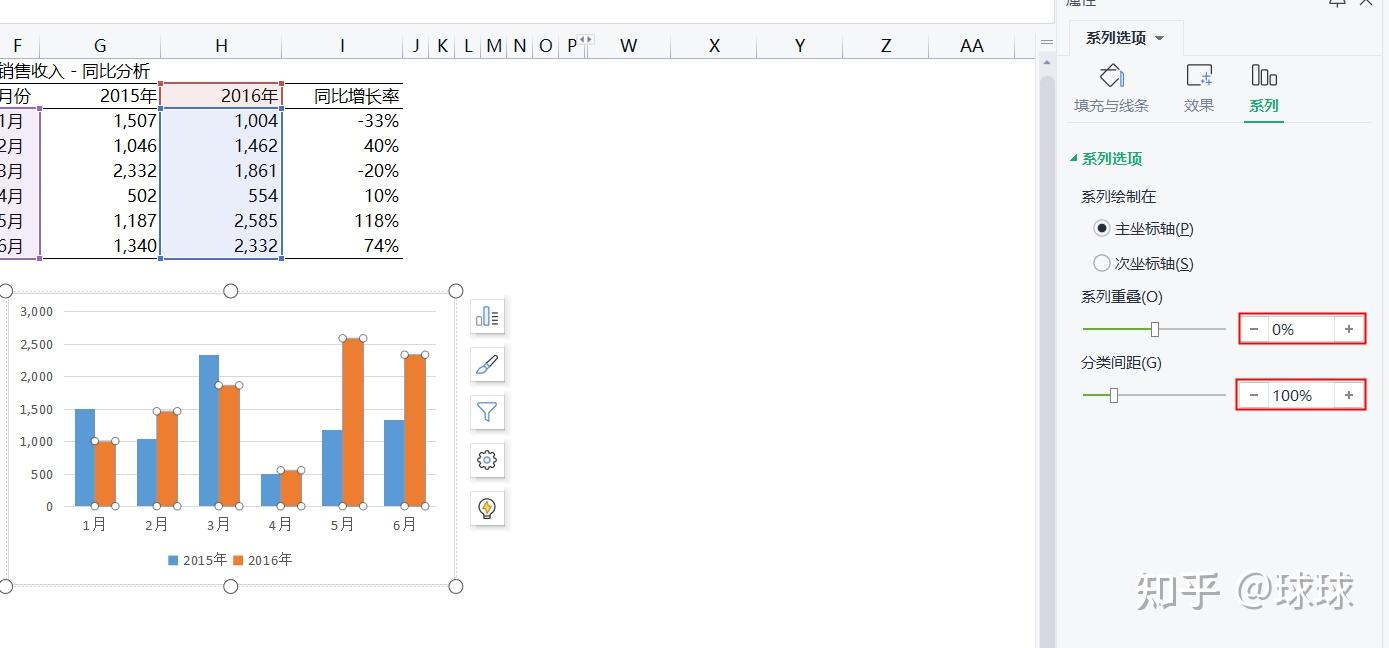This screenshot has width=1389, height=648.
Task: Collapse the 系列选项 section triangle
Action: tap(1074, 158)
